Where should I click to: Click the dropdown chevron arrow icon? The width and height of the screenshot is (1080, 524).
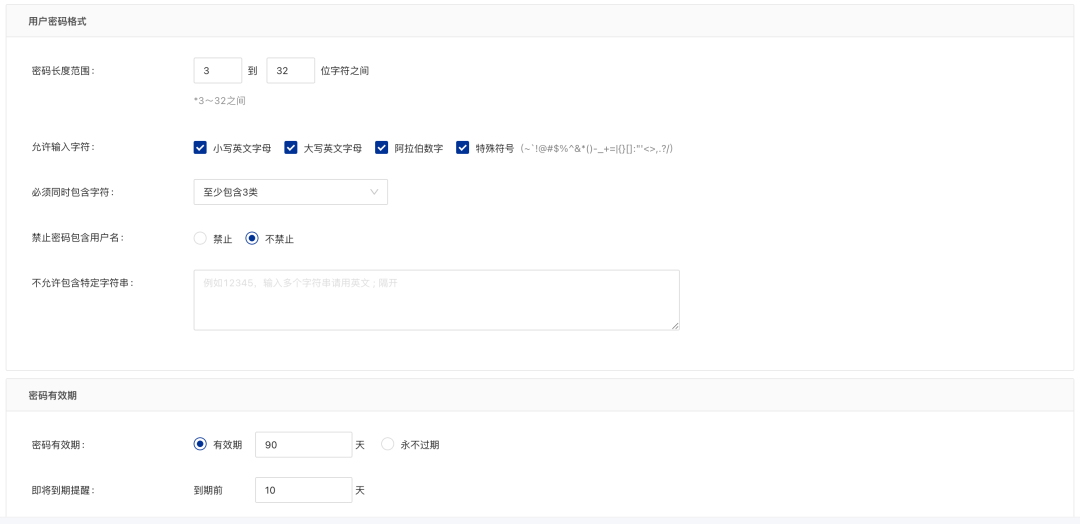pos(375,192)
